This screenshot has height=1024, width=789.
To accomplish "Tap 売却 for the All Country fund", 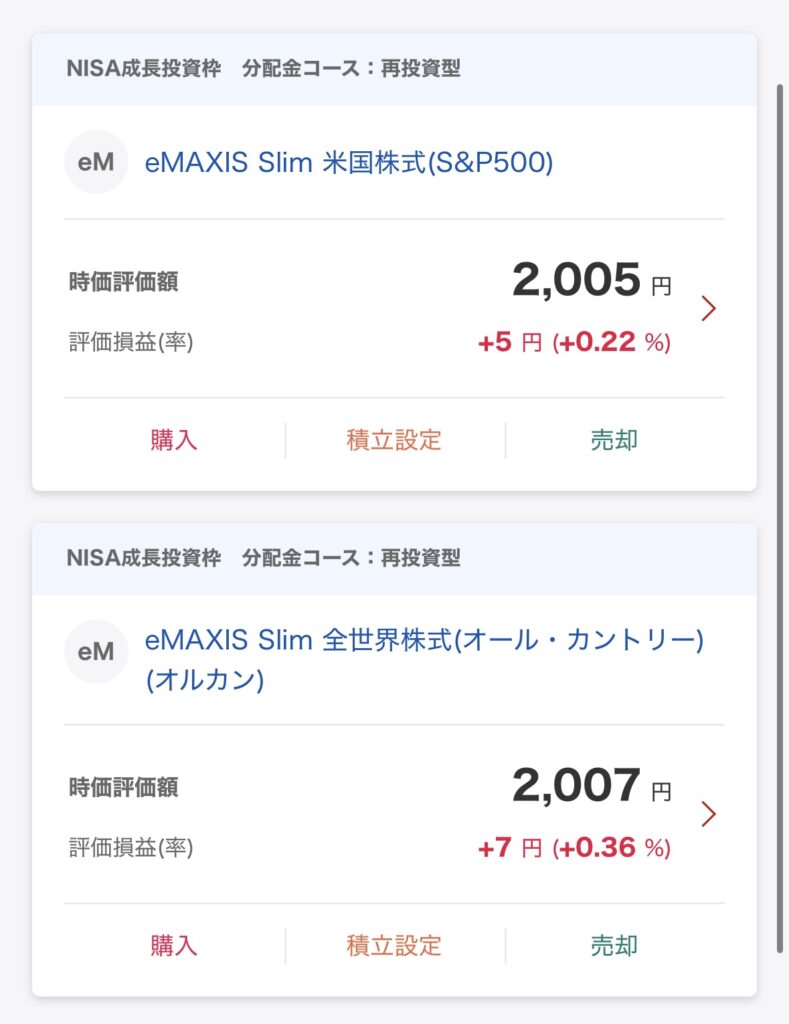I will point(614,945).
